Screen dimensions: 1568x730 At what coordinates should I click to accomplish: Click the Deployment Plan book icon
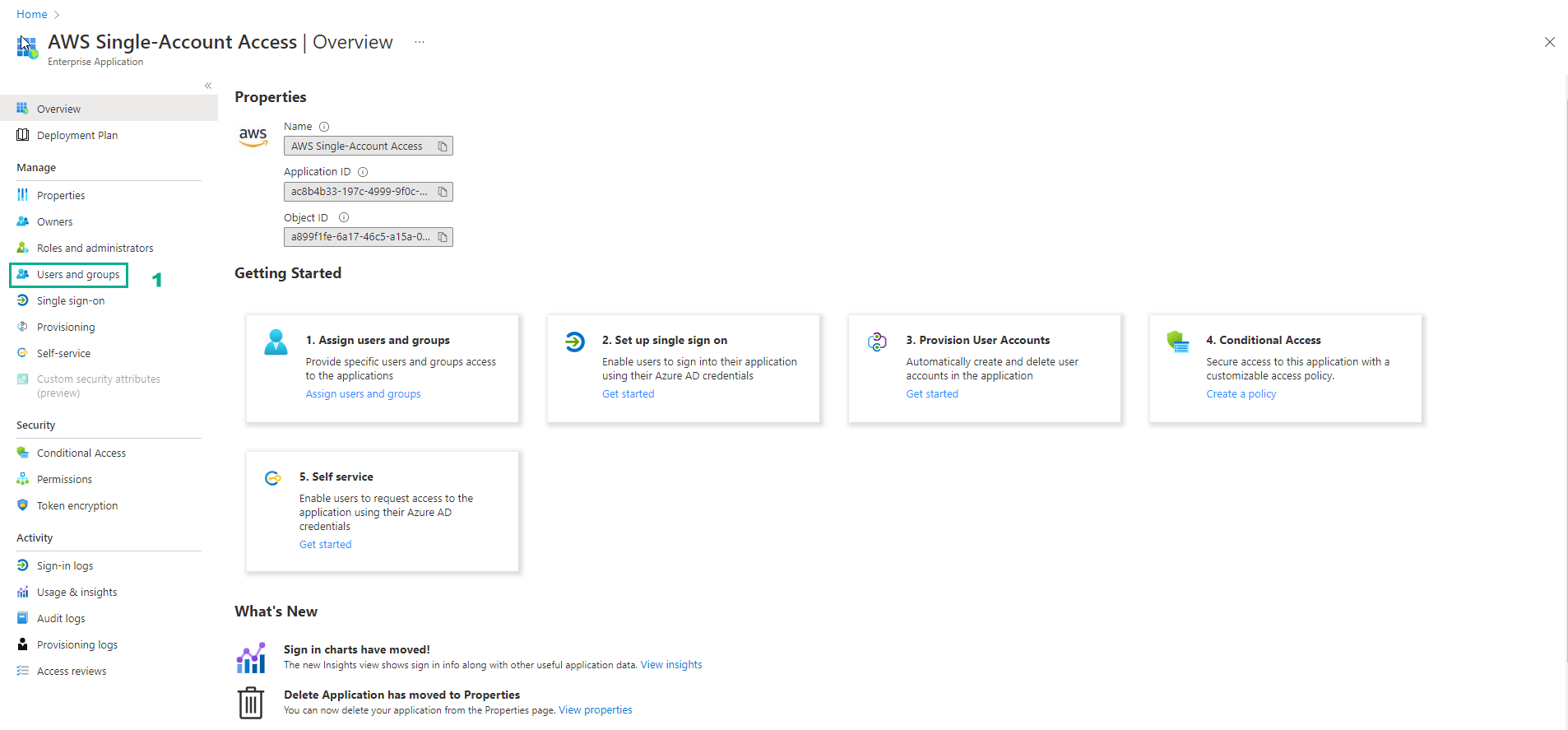pyautogui.click(x=22, y=135)
